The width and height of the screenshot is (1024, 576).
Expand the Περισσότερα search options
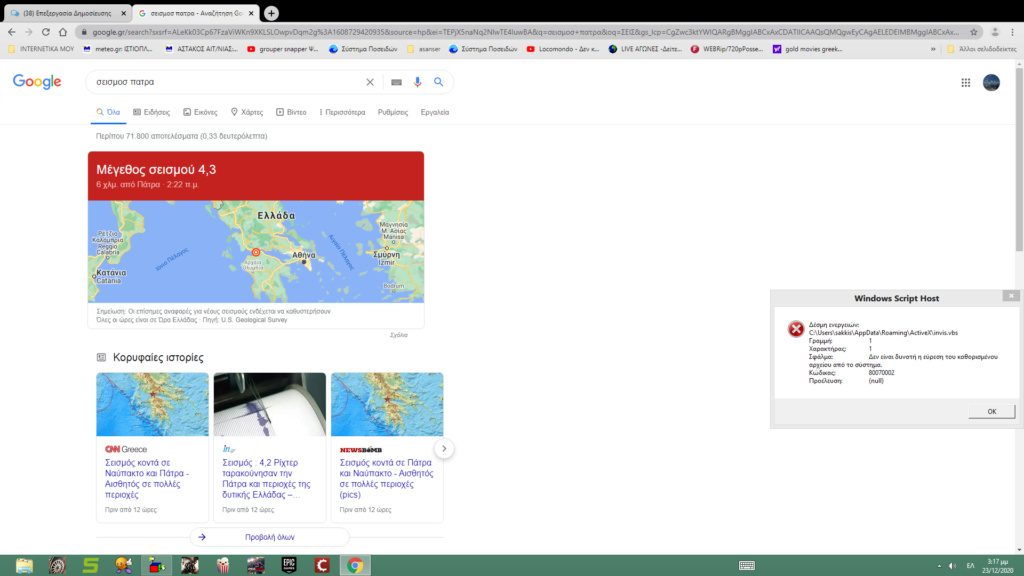coord(342,112)
